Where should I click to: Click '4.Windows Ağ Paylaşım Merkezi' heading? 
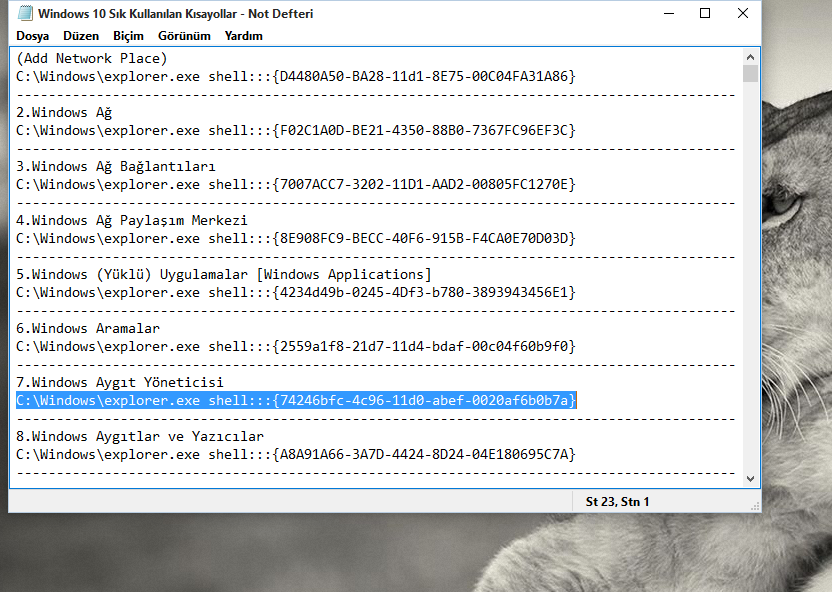(x=132, y=220)
